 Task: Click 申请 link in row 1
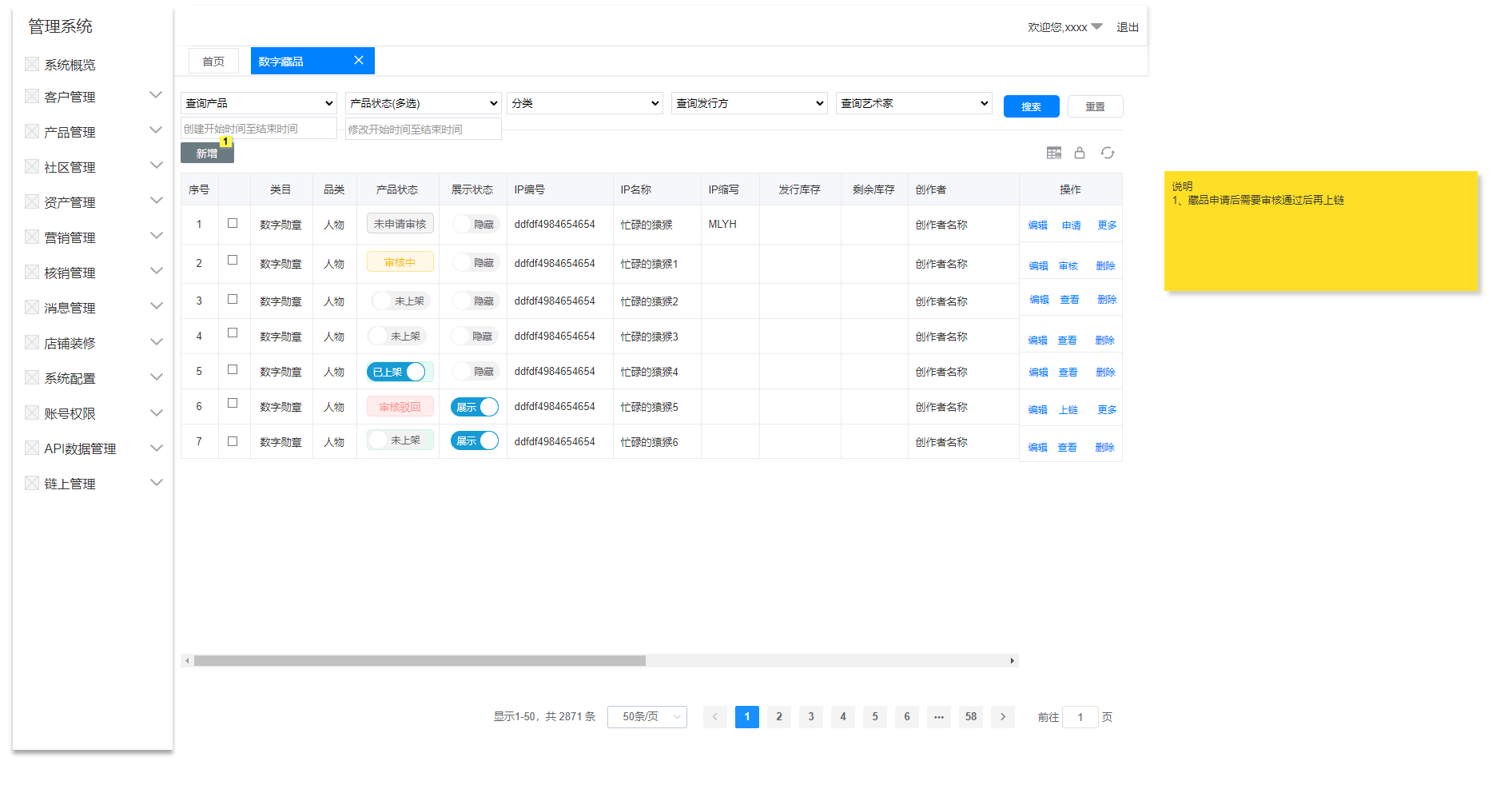[1072, 225]
